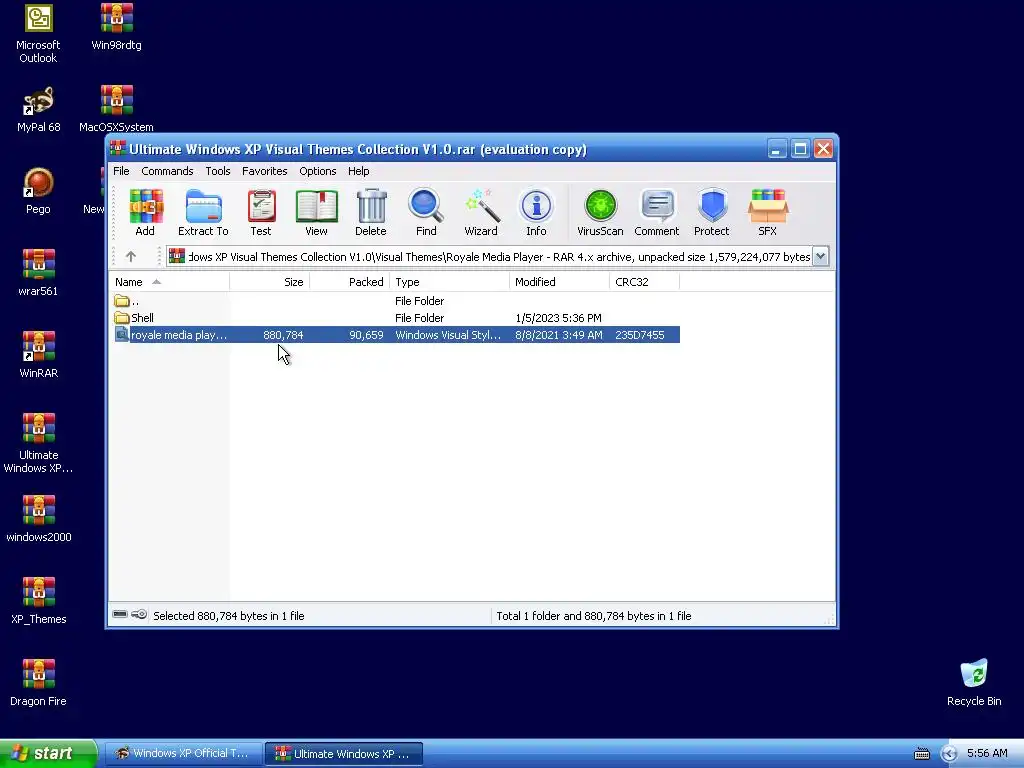The height and width of the screenshot is (768, 1024).
Task: Expand hidden tray icons arrow
Action: coord(949,754)
